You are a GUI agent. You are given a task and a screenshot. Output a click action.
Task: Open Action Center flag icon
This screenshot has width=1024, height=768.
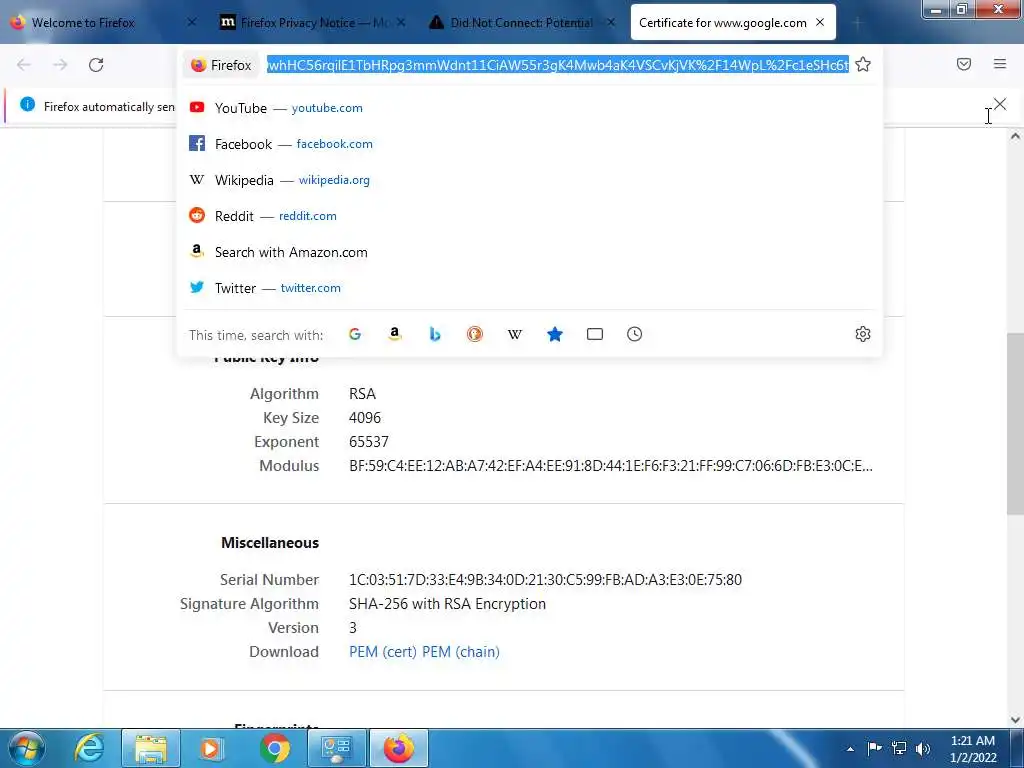pos(874,748)
